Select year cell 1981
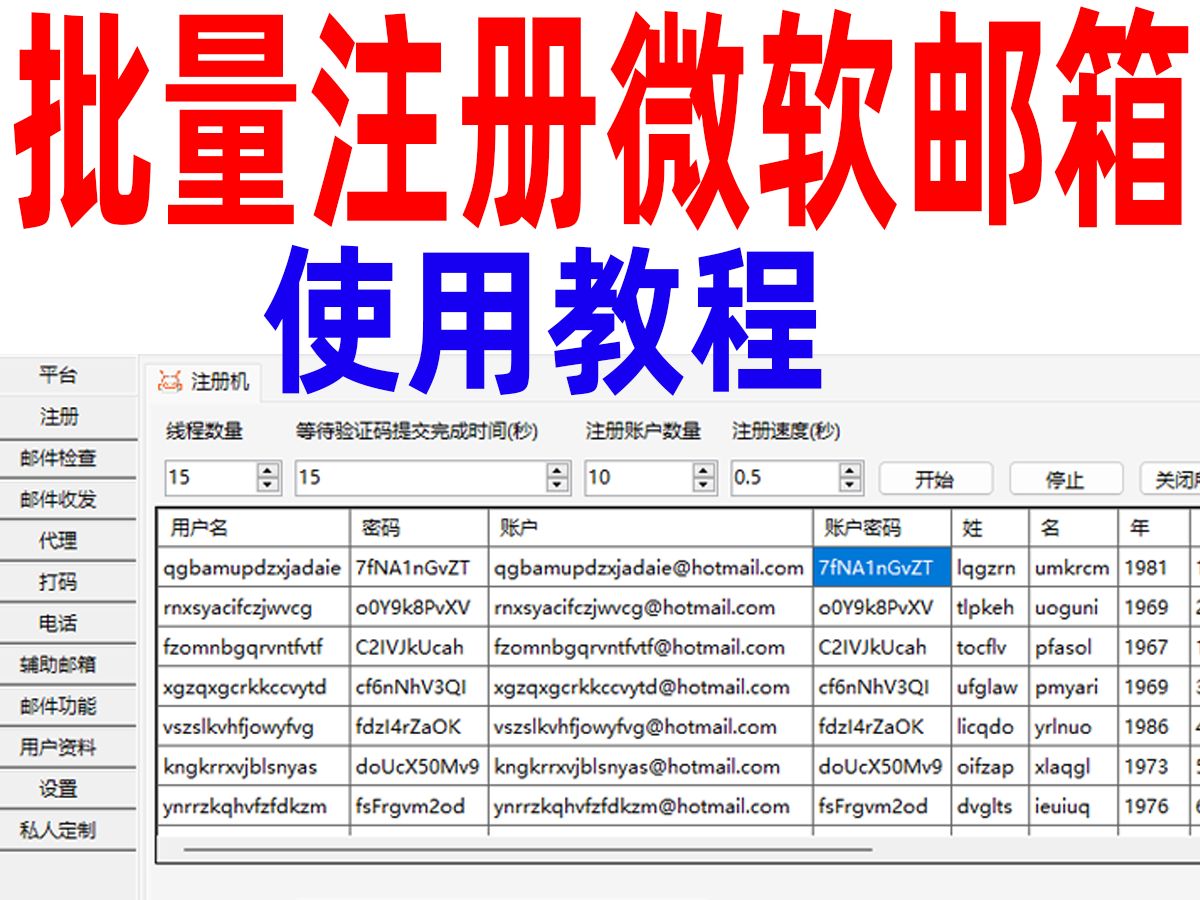 [x=1154, y=567]
